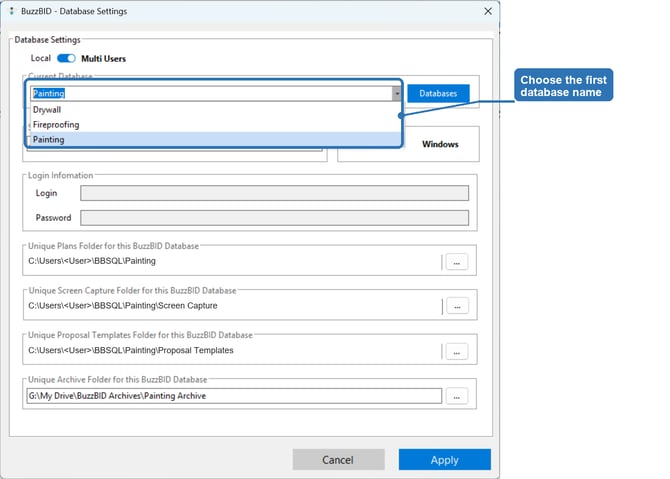Click the BuzzBID icon in title bar

pyautogui.click(x=12, y=11)
